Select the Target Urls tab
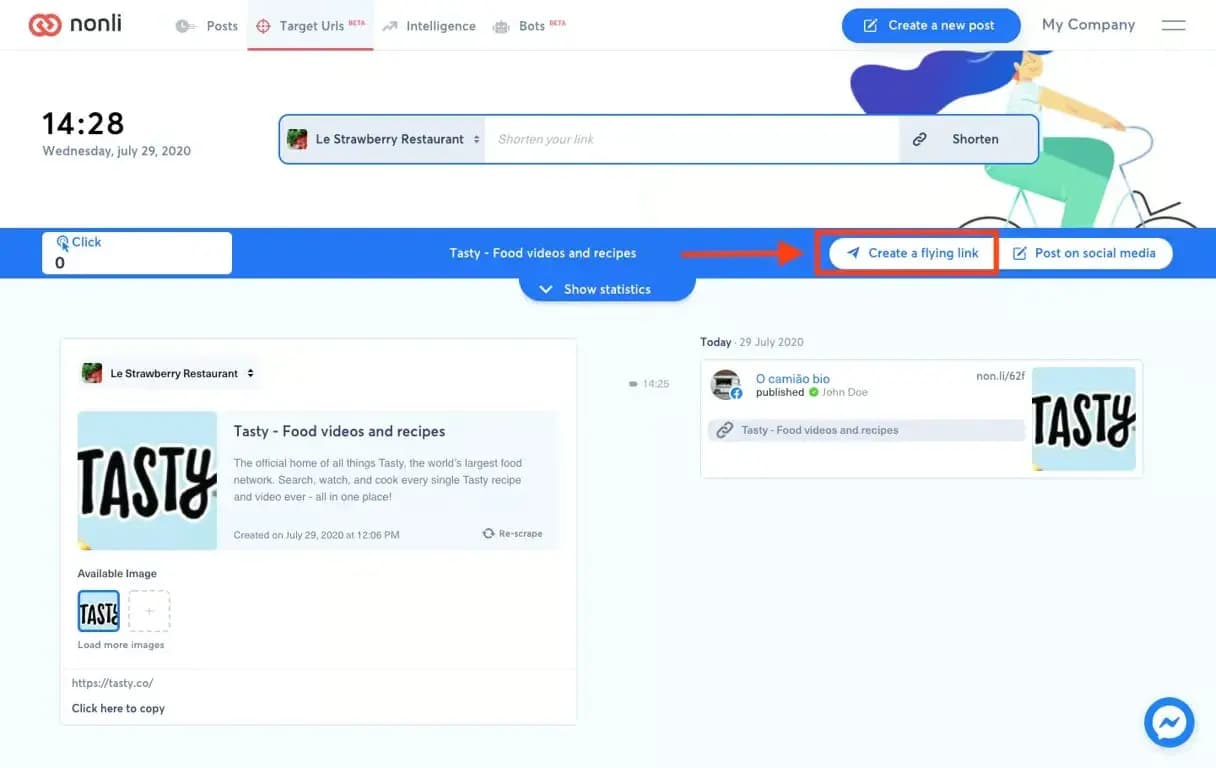Viewport: 1216px width, 768px height. (311, 26)
